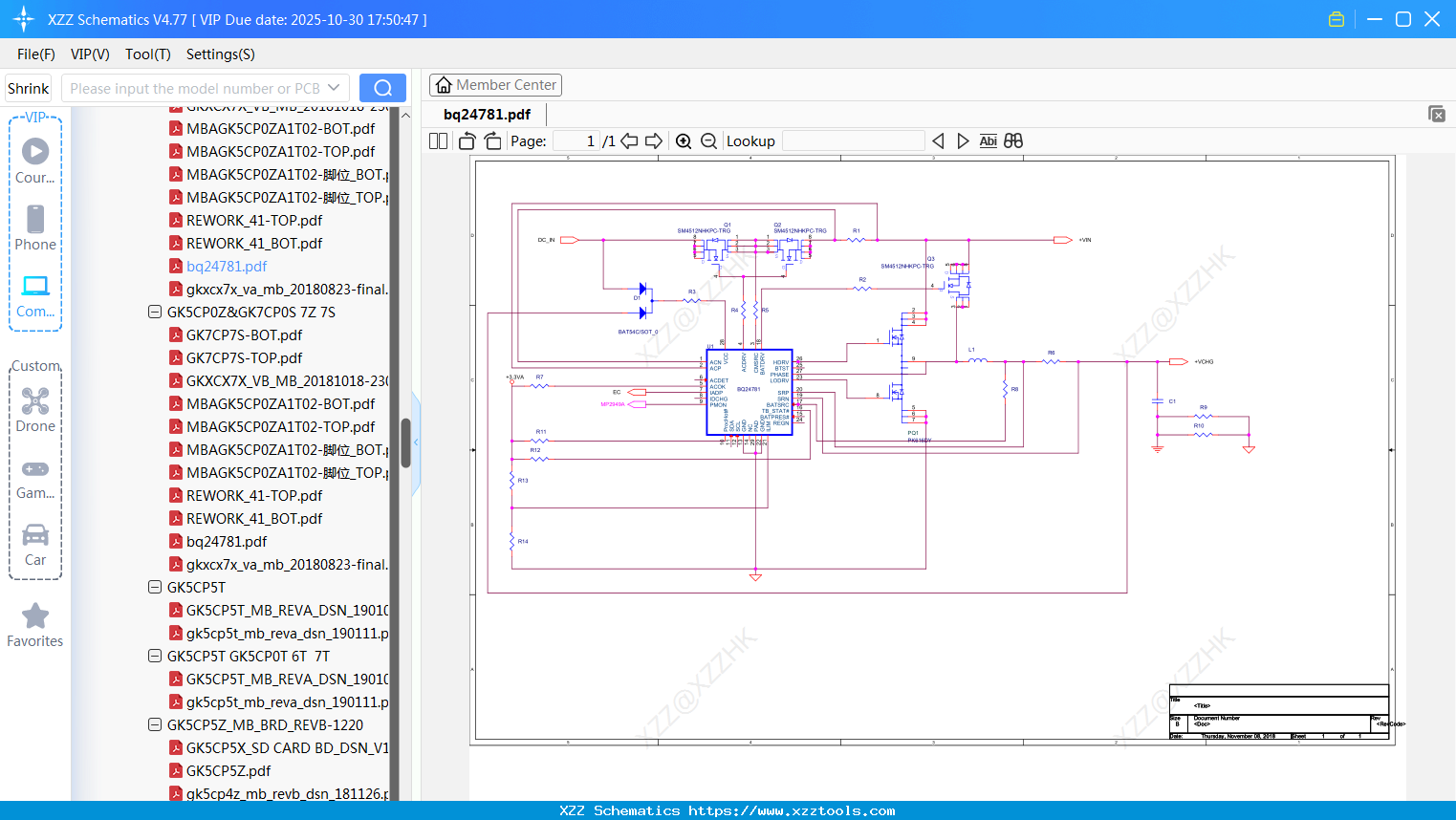This screenshot has width=1456, height=820.
Task: Click the zoom out magnifier icon
Action: click(708, 141)
